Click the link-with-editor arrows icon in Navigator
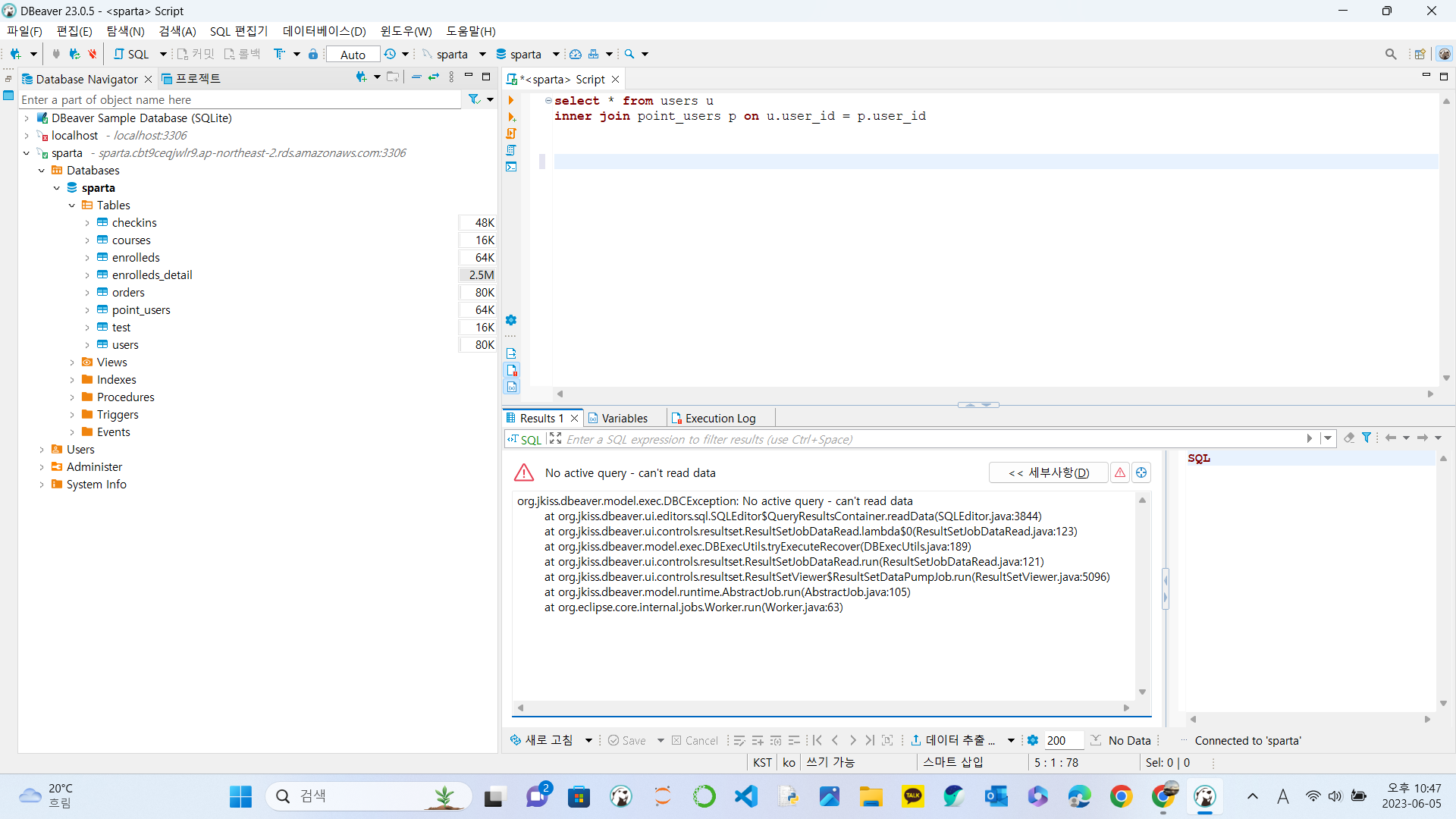This screenshot has width=1456, height=819. [x=434, y=77]
